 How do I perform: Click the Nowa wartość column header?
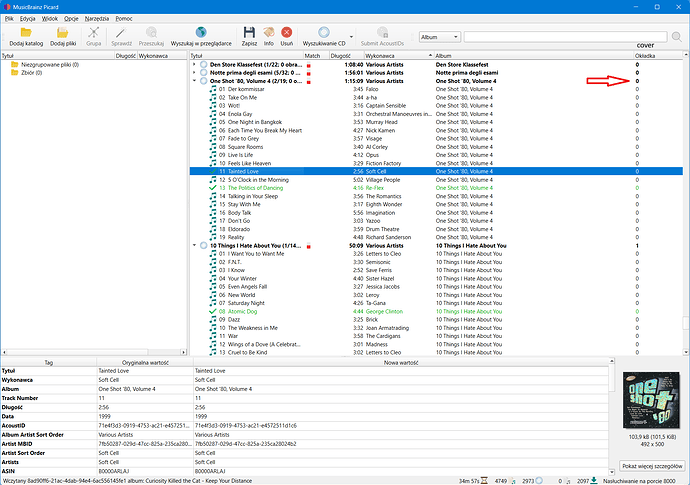[x=401, y=363]
